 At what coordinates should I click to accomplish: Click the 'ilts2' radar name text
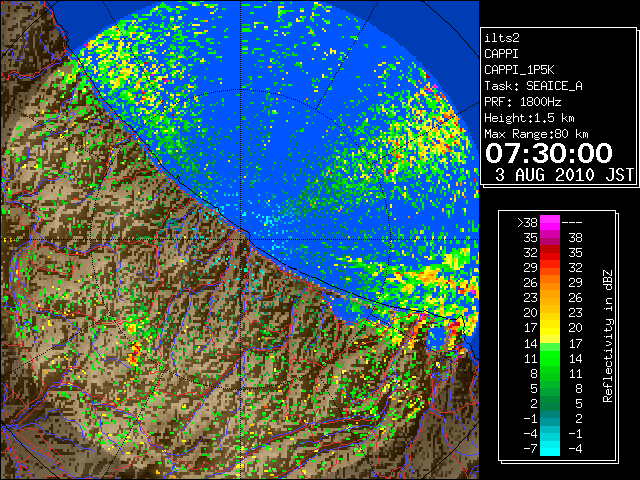(x=502, y=38)
